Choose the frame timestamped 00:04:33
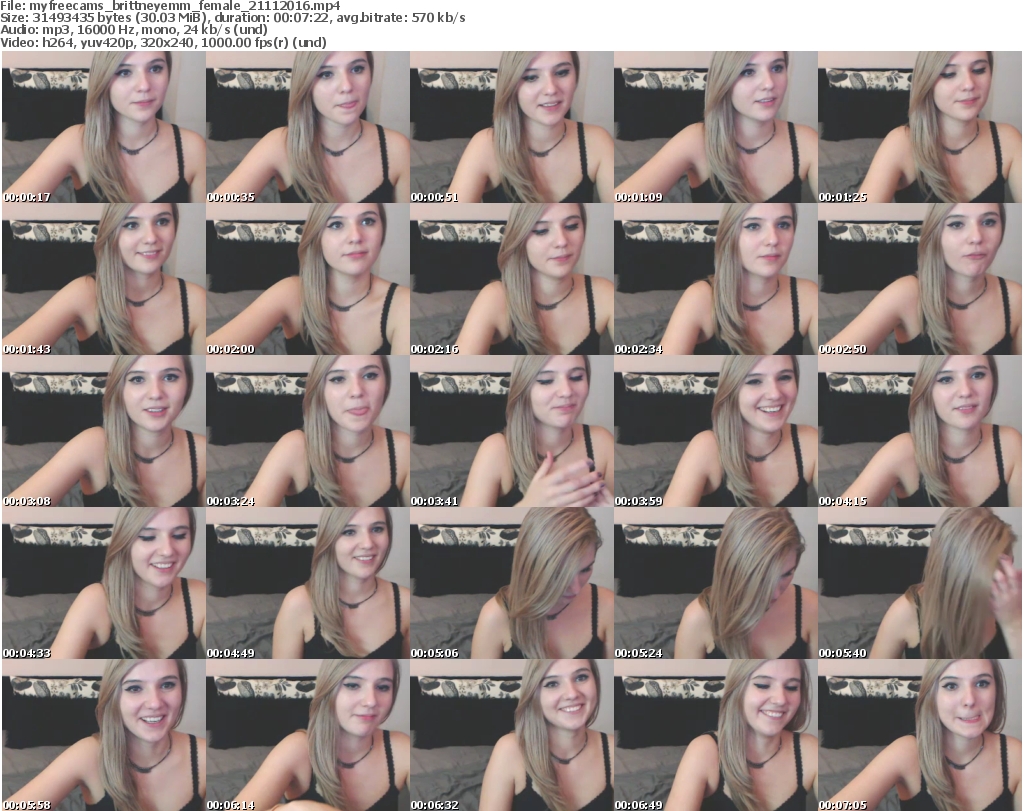The height and width of the screenshot is (811, 1024). [104, 583]
